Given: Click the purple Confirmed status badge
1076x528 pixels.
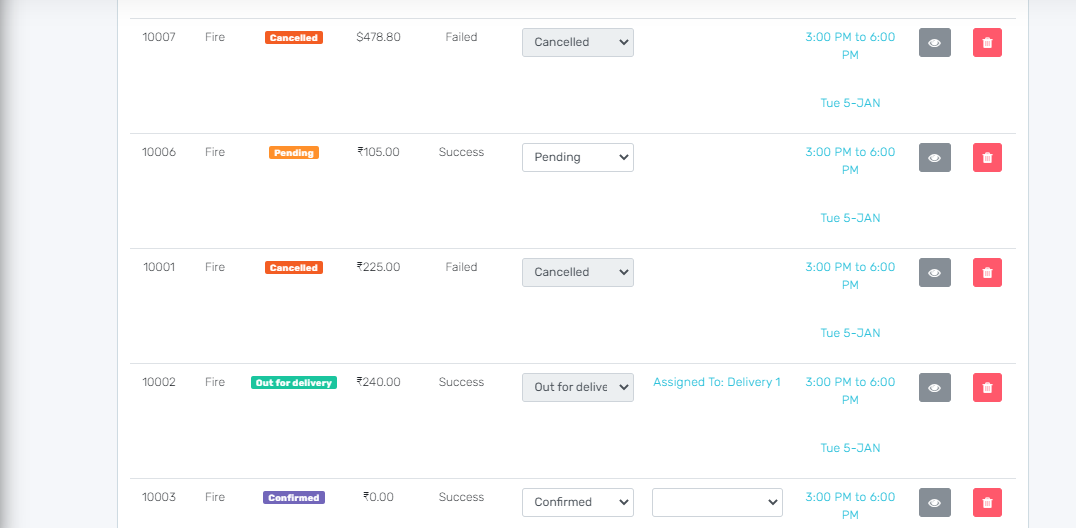Looking at the screenshot, I should (x=293, y=498).
